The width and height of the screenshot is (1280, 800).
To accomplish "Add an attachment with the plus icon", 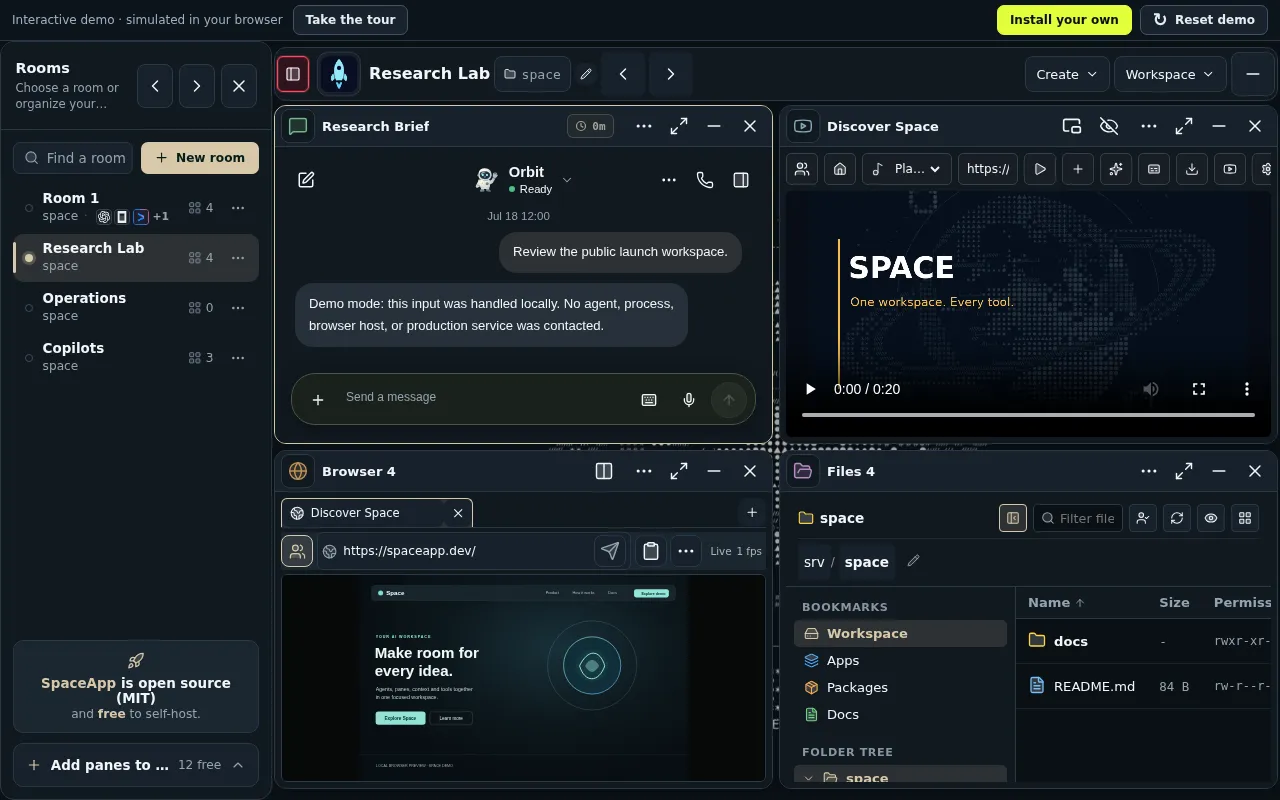I will (x=318, y=400).
